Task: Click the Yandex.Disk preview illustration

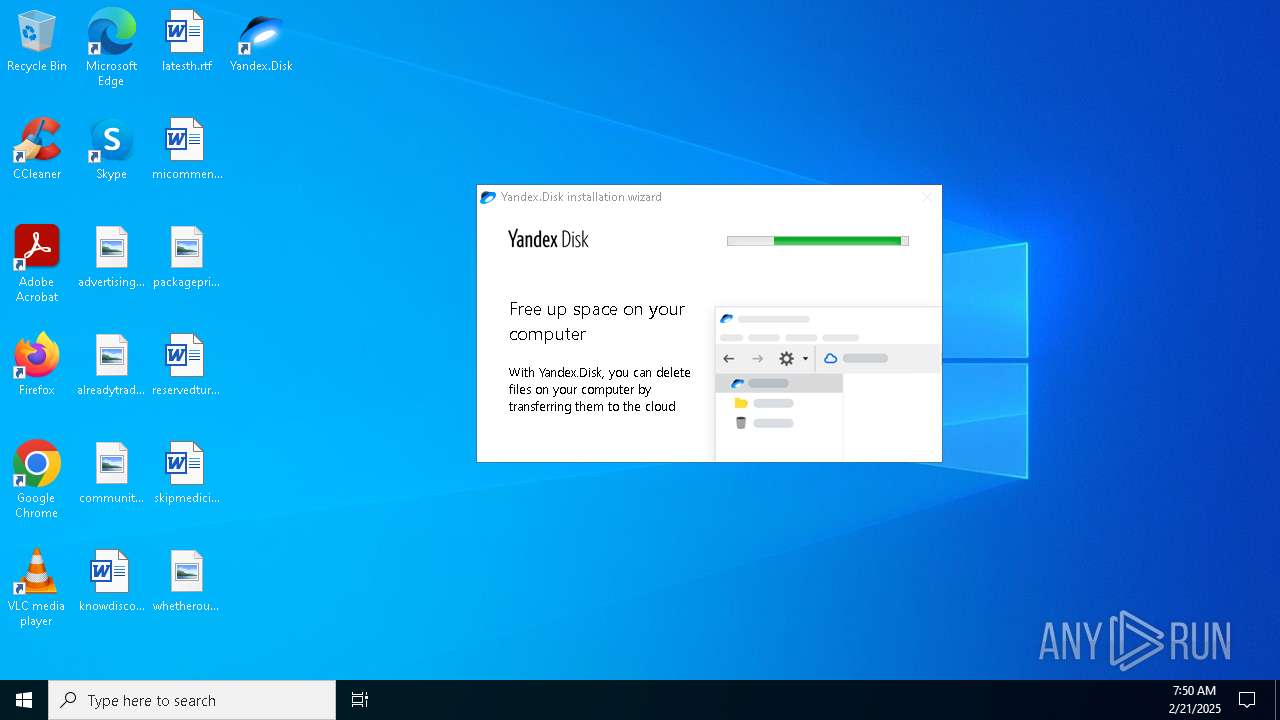Action: [x=828, y=384]
